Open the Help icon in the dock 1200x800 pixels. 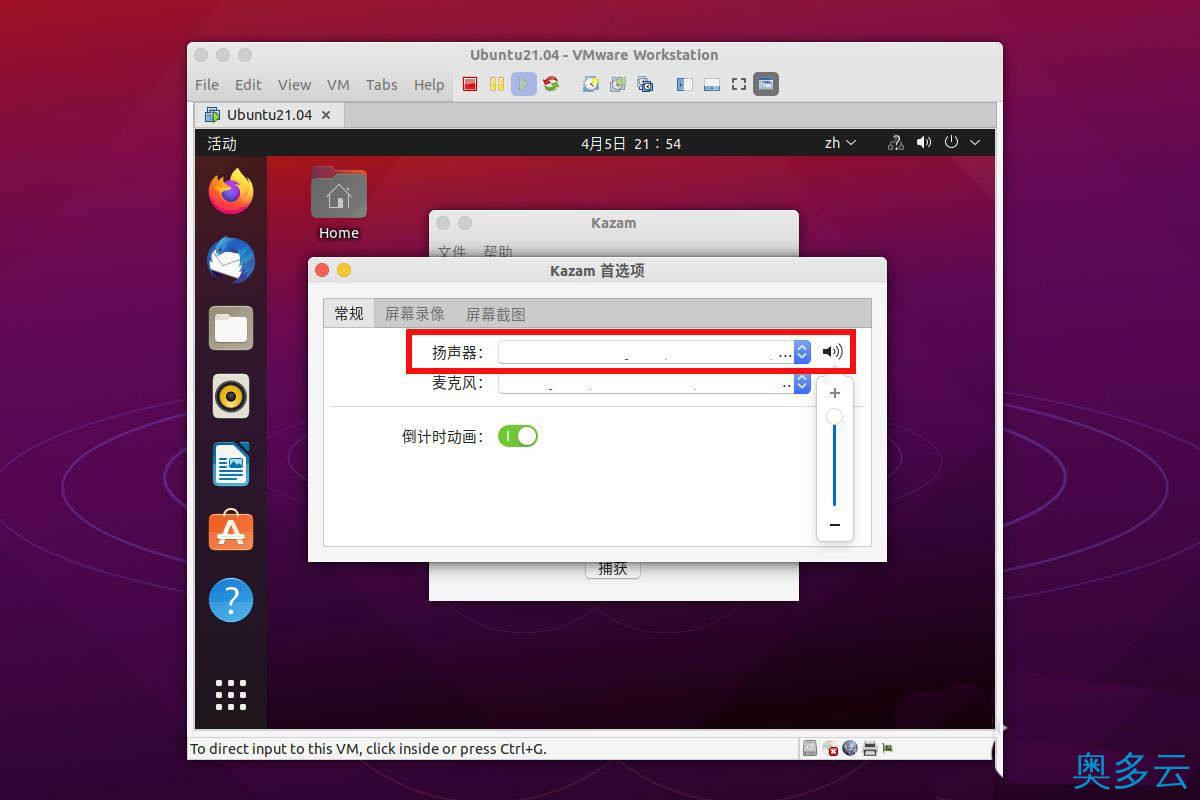pos(230,599)
